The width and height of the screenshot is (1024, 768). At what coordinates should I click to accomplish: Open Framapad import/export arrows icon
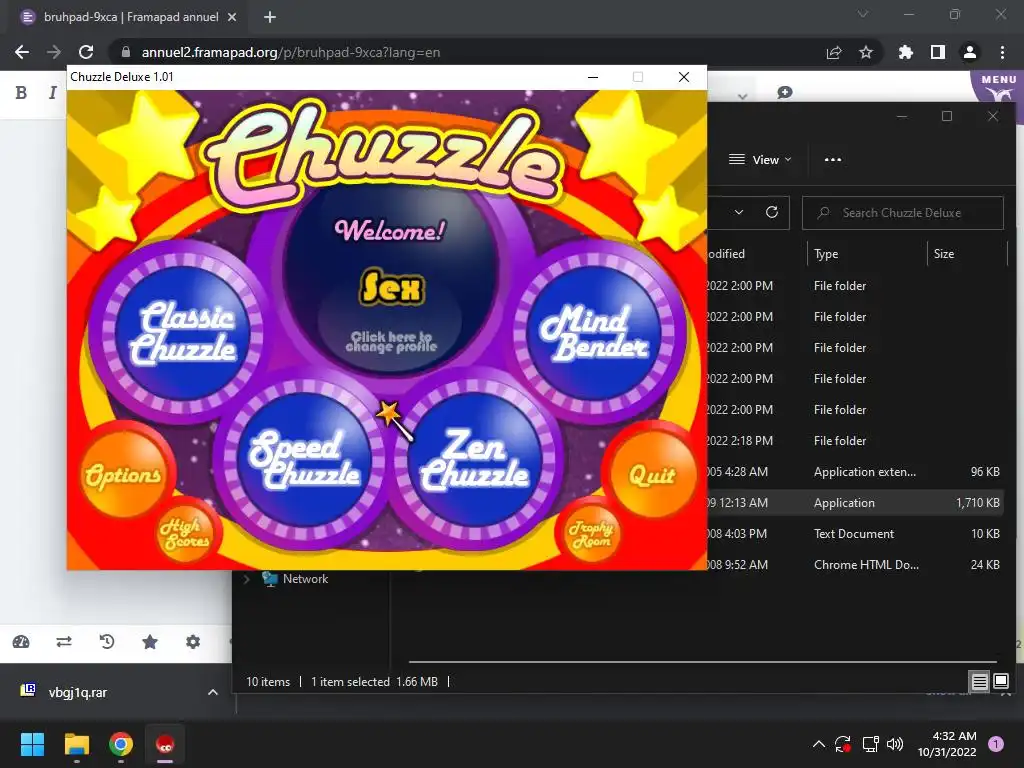[64, 642]
